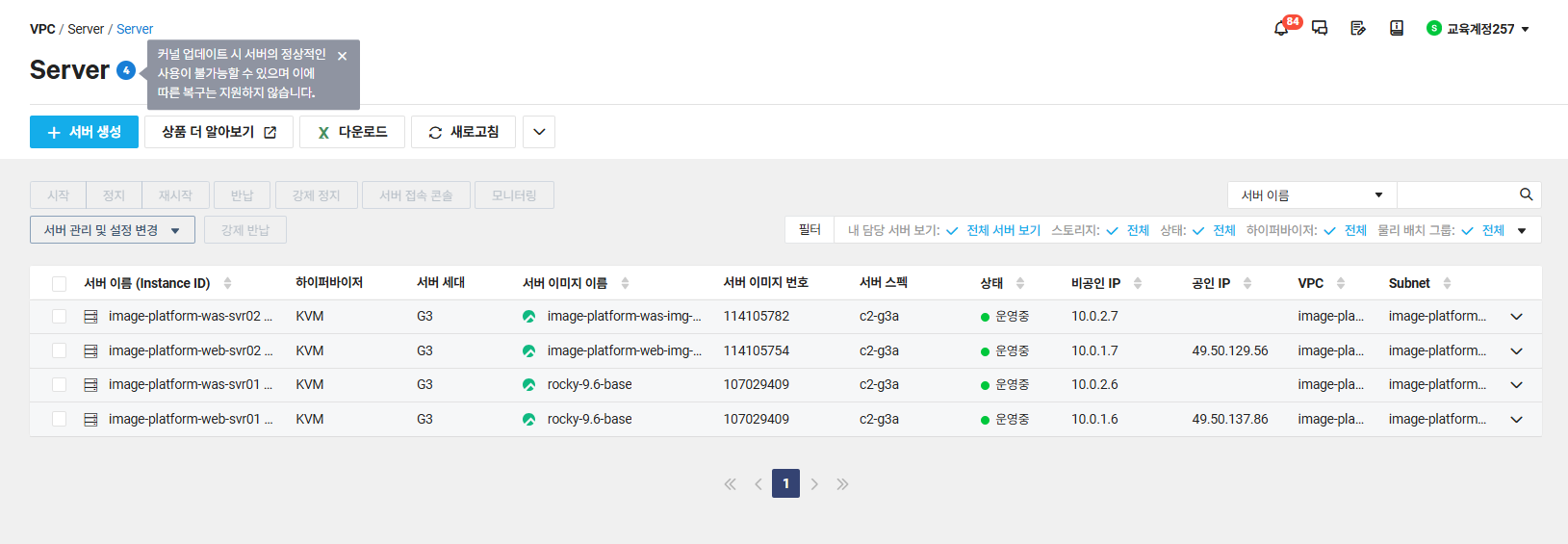Click the green account avatar icon
The height and width of the screenshot is (544, 1568).
1434,29
